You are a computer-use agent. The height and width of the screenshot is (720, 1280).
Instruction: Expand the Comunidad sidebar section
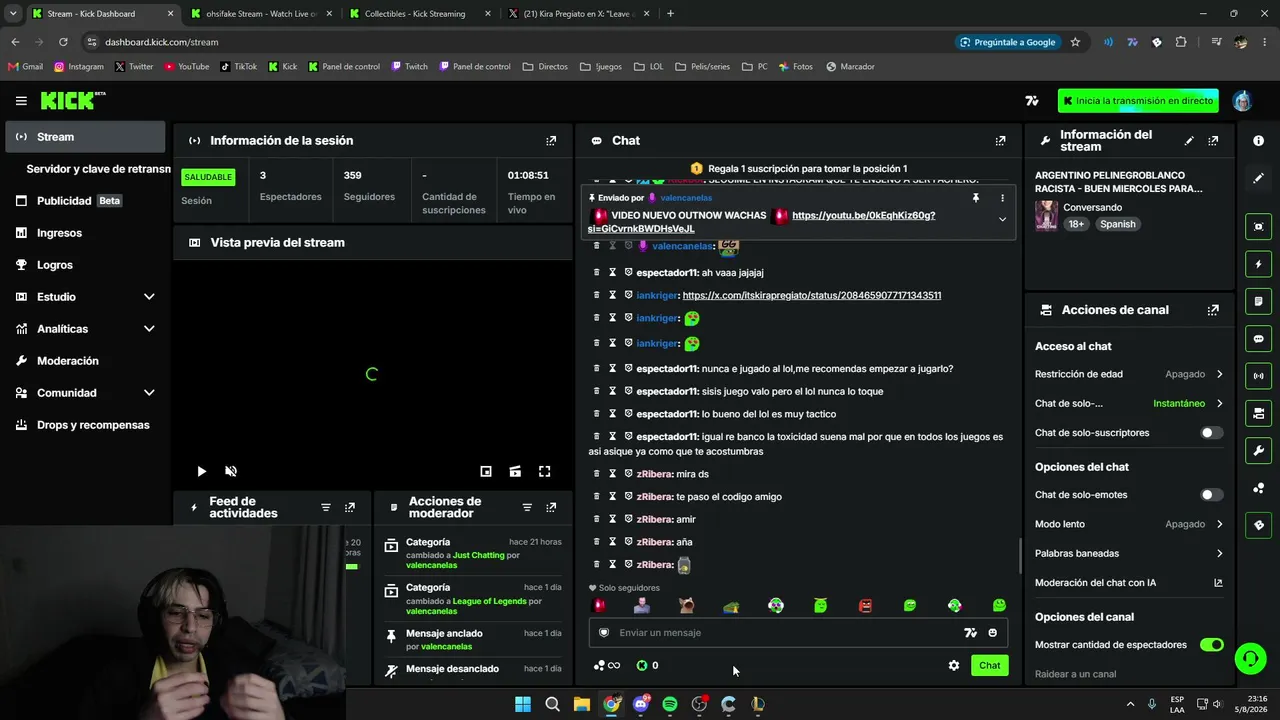point(149,393)
